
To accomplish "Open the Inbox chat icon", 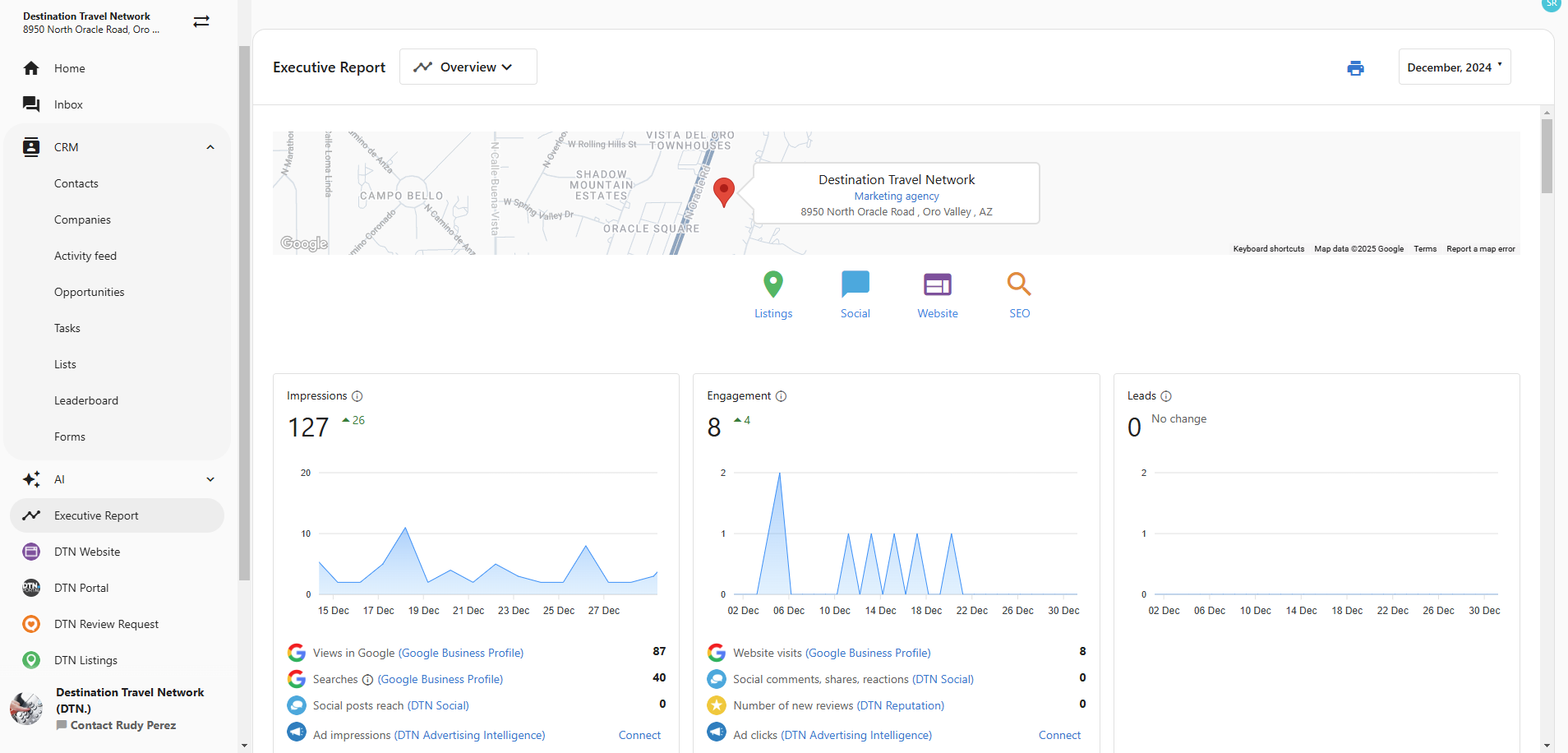I will coord(31,104).
